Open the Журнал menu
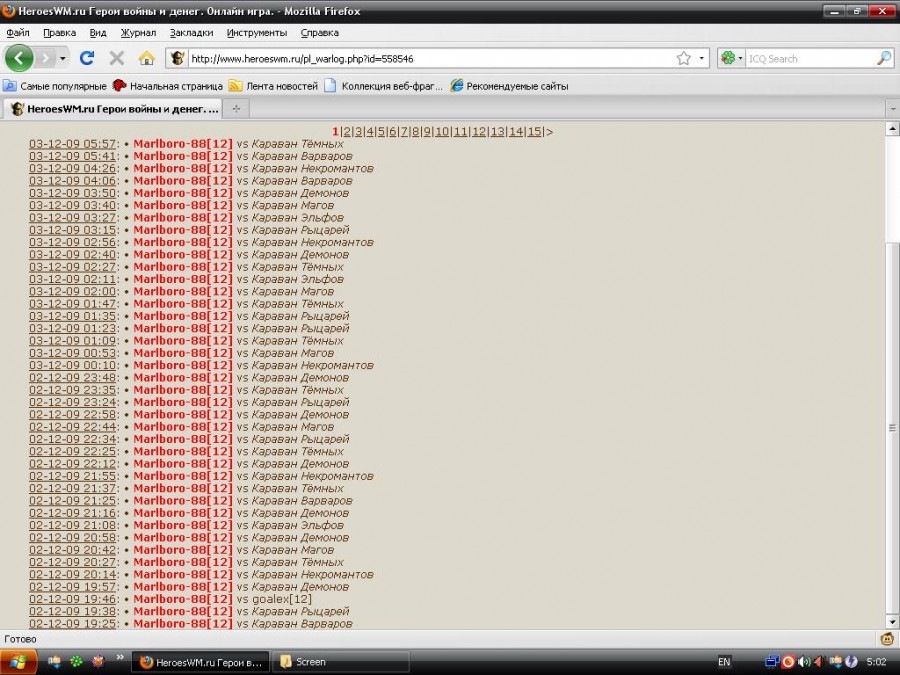Screen dimensions: 900x675 coord(138,33)
